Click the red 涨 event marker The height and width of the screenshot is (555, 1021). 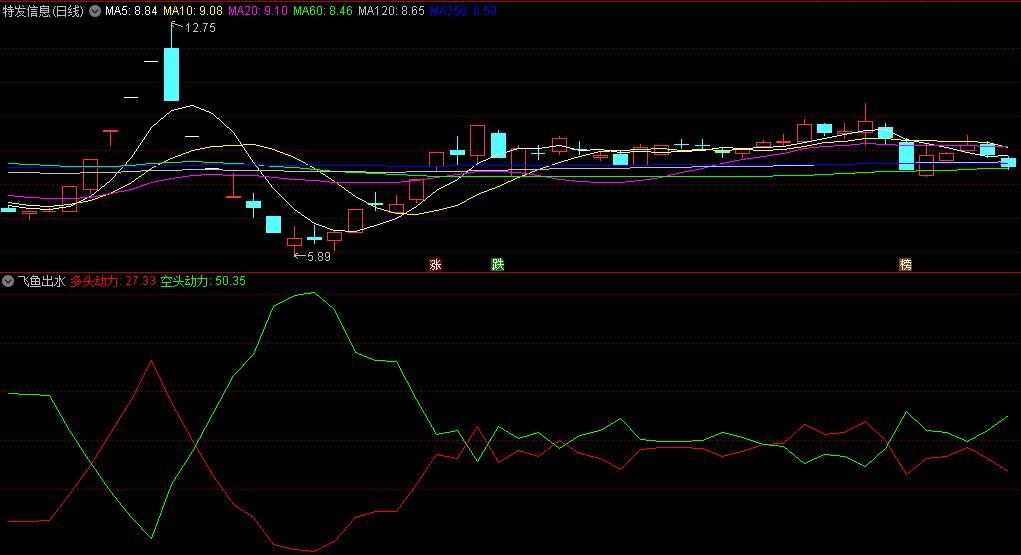click(435, 265)
